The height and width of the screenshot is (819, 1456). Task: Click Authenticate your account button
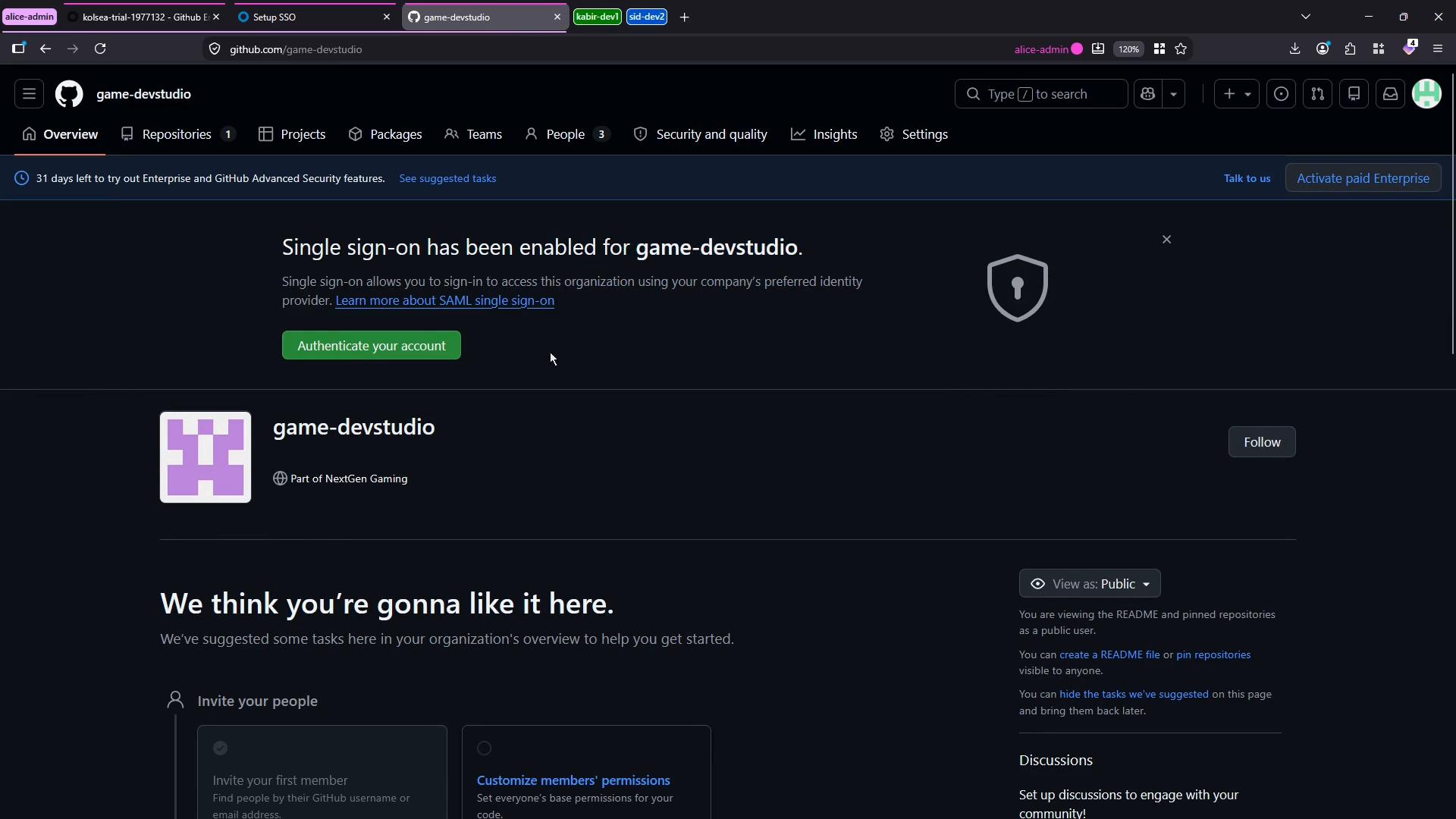(x=371, y=346)
